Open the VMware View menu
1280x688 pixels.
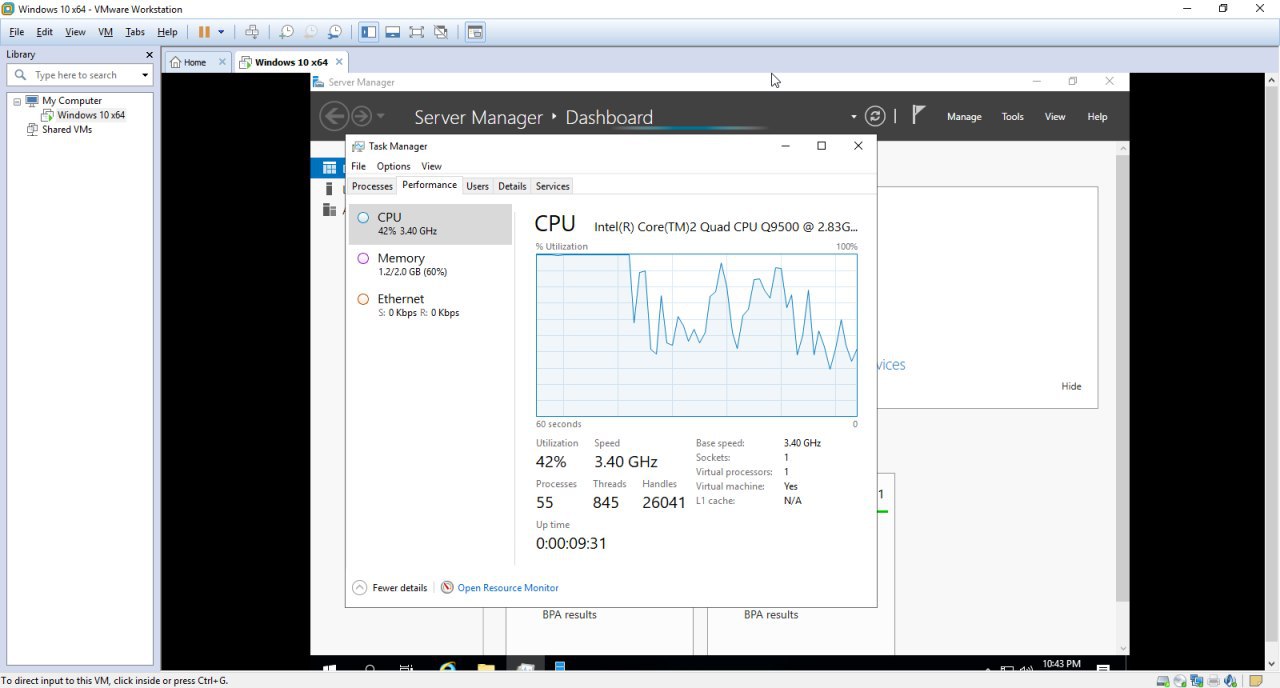pyautogui.click(x=75, y=32)
